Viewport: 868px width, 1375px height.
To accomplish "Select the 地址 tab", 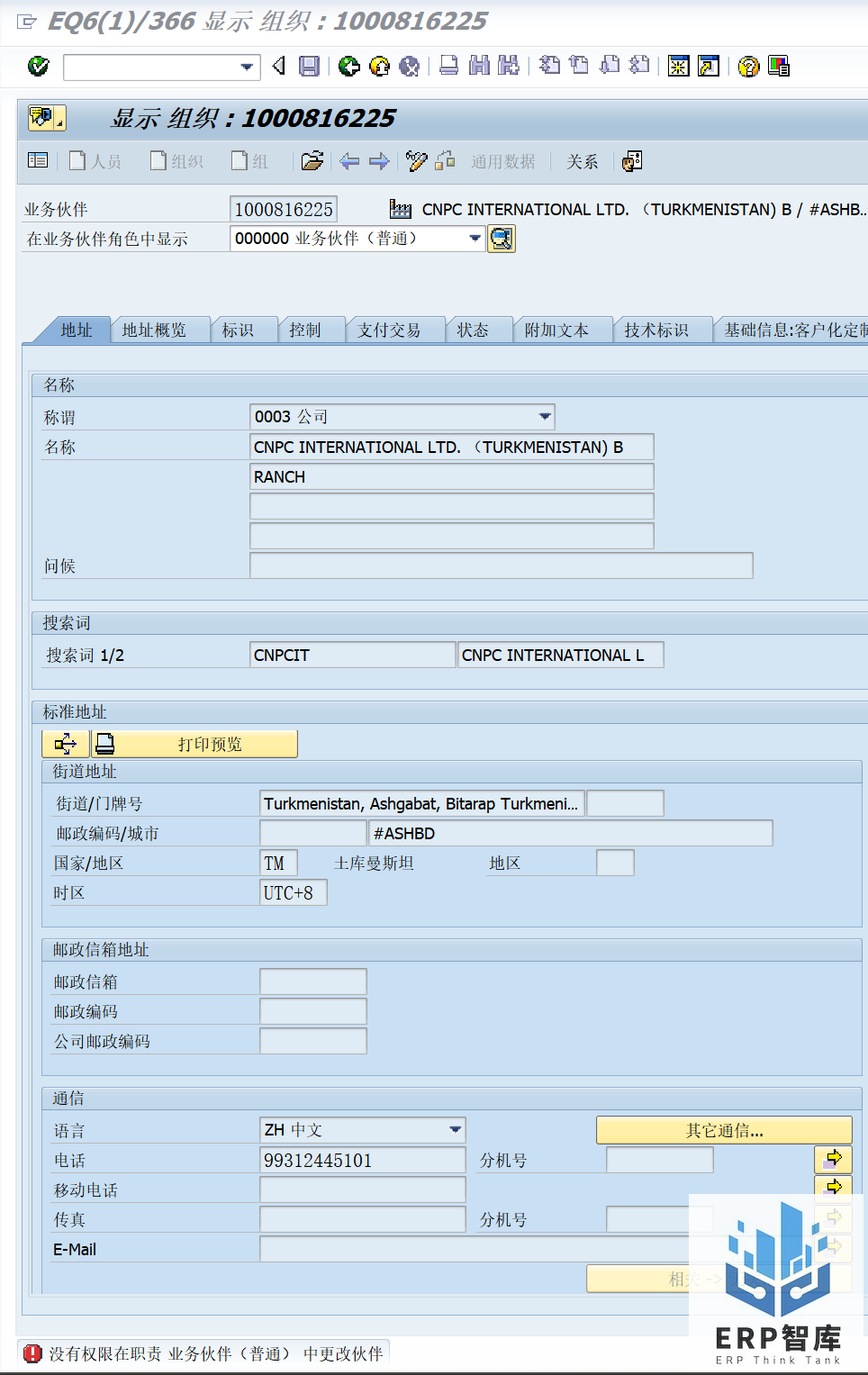I will pos(77,330).
